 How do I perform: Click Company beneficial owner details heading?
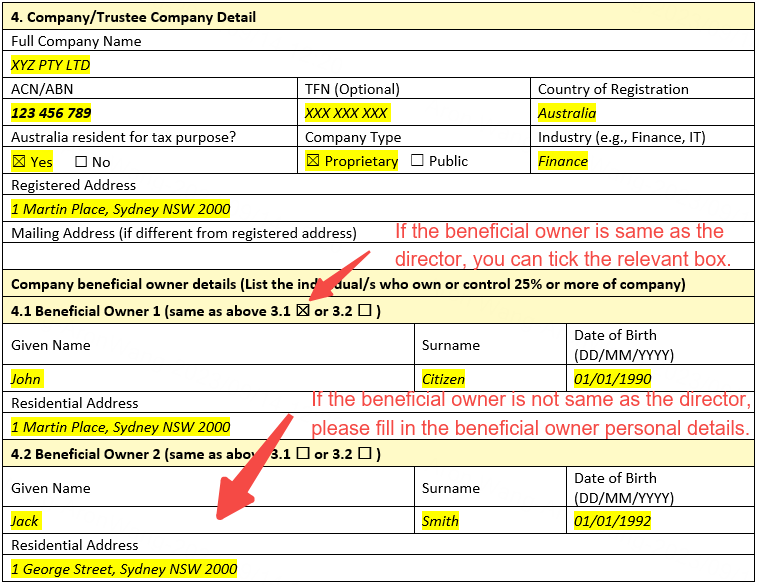click(348, 284)
